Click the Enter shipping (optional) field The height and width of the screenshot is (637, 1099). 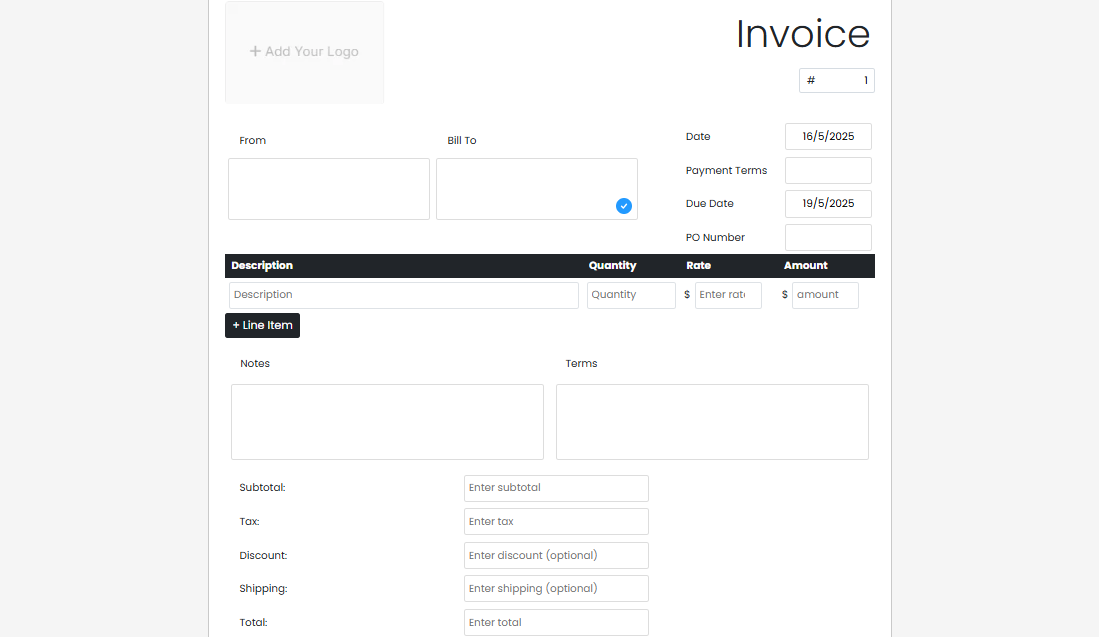tap(557, 589)
